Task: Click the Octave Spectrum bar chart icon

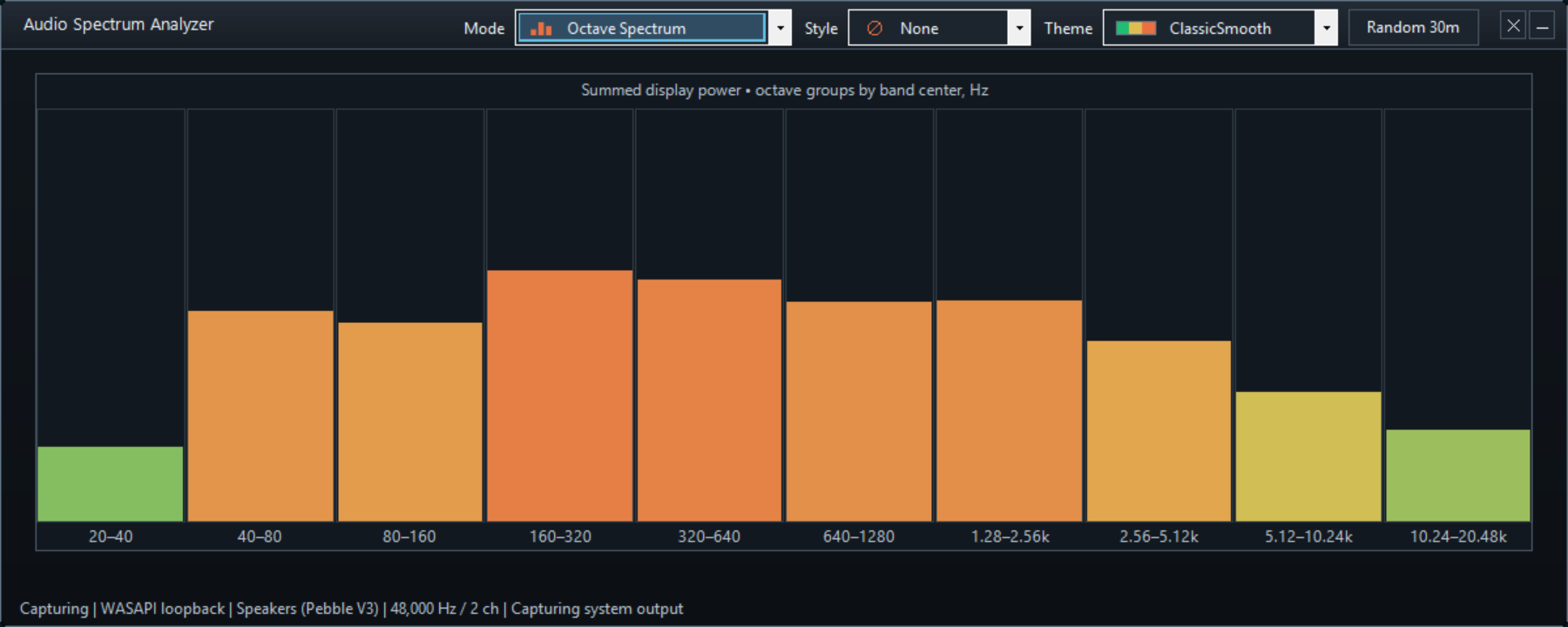Action: 541,28
